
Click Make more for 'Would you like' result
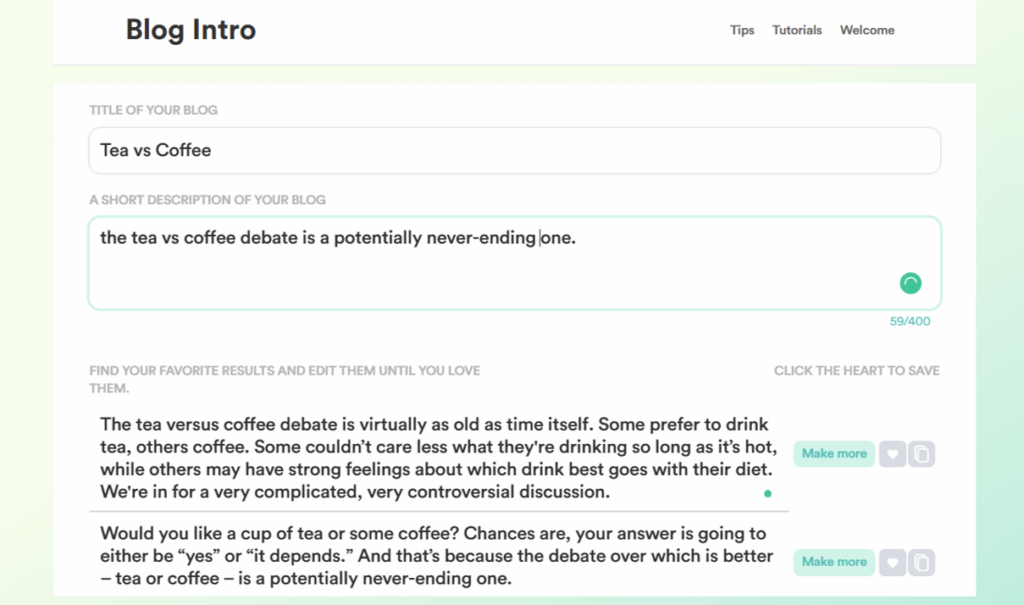[x=834, y=562]
